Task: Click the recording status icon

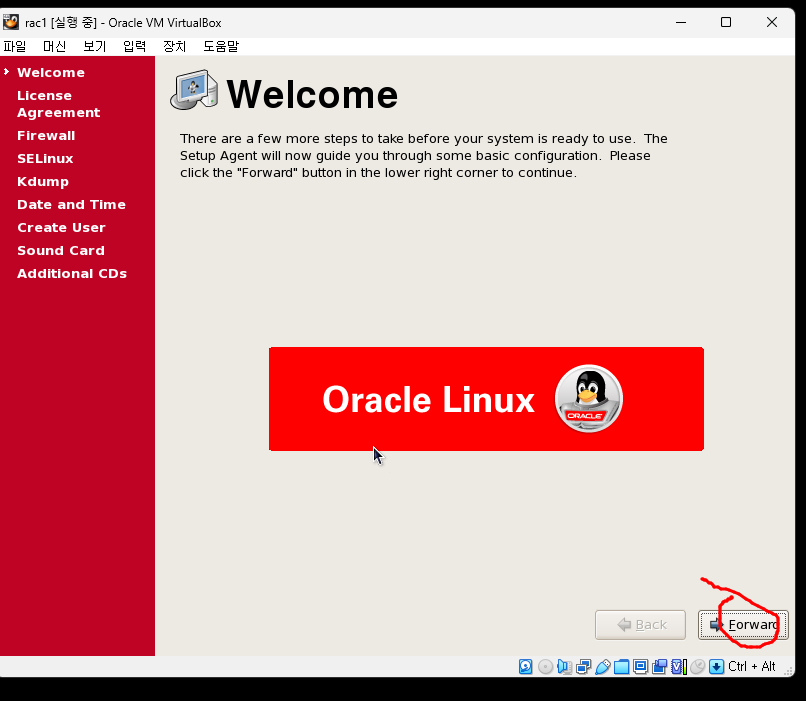Action: 660,667
